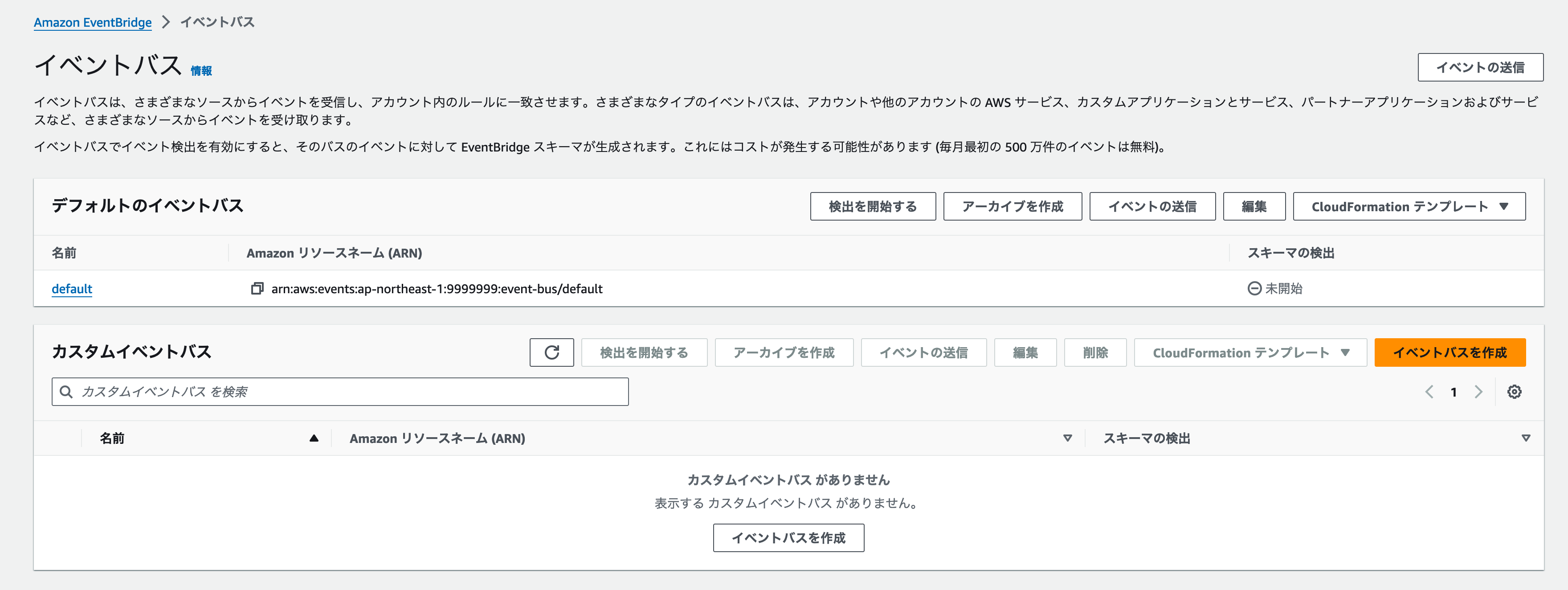The image size is (1568, 590).
Task: Click the 未開始 schema detection status icon
Action: click(x=1254, y=289)
